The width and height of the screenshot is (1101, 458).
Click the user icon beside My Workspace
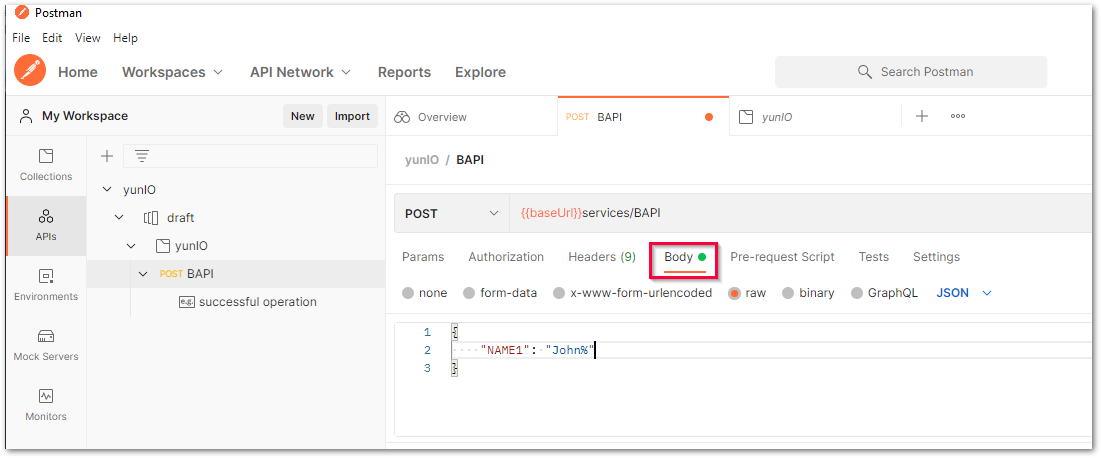(x=26, y=116)
